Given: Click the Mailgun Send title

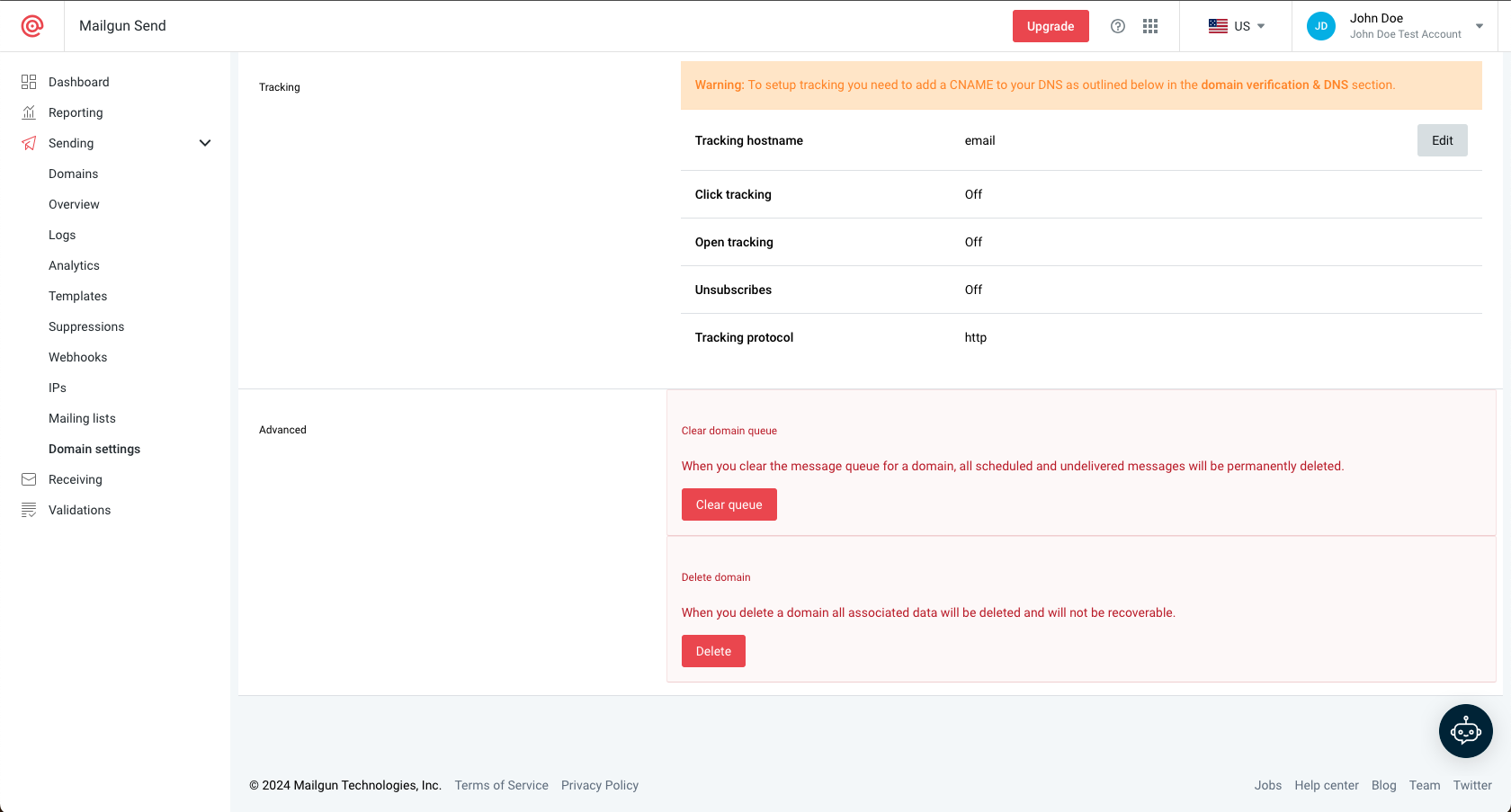Looking at the screenshot, I should [122, 26].
